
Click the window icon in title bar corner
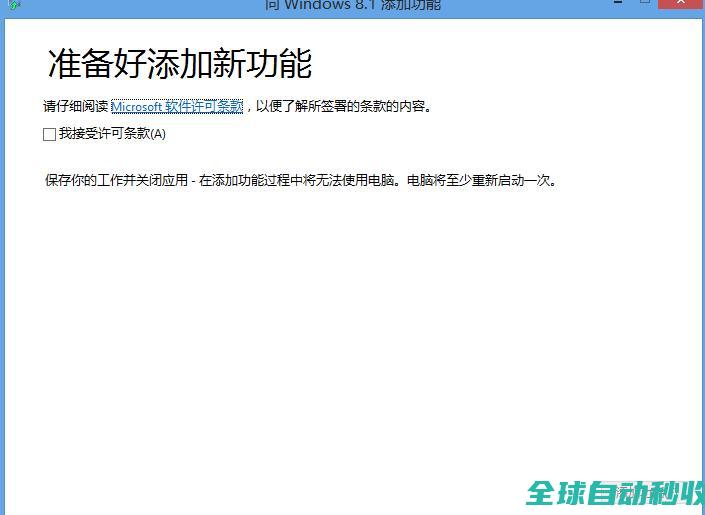(13, 5)
